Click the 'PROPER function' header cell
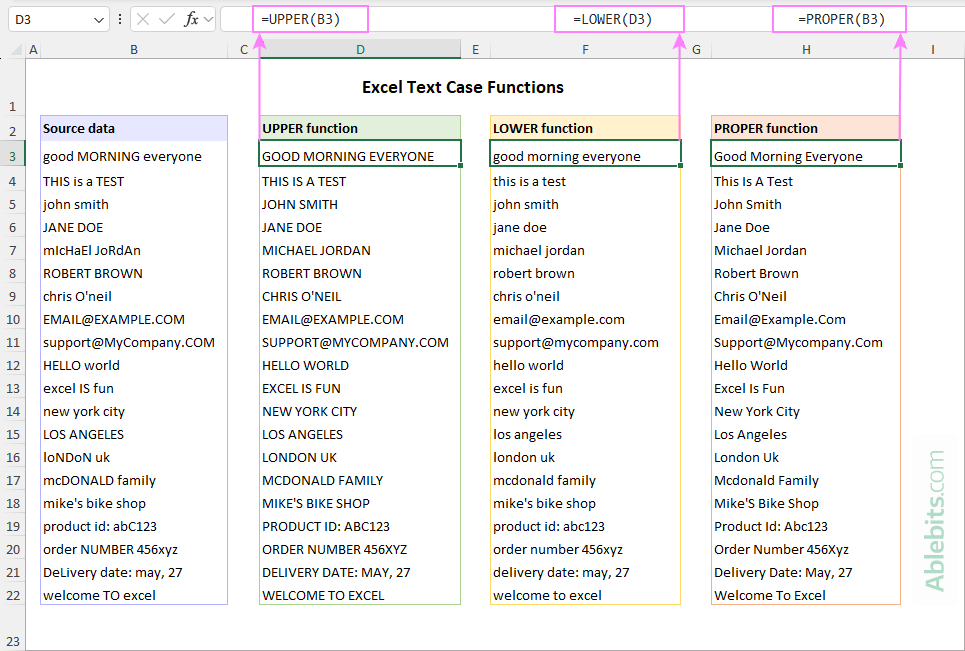This screenshot has height=651, width=965. (x=805, y=128)
